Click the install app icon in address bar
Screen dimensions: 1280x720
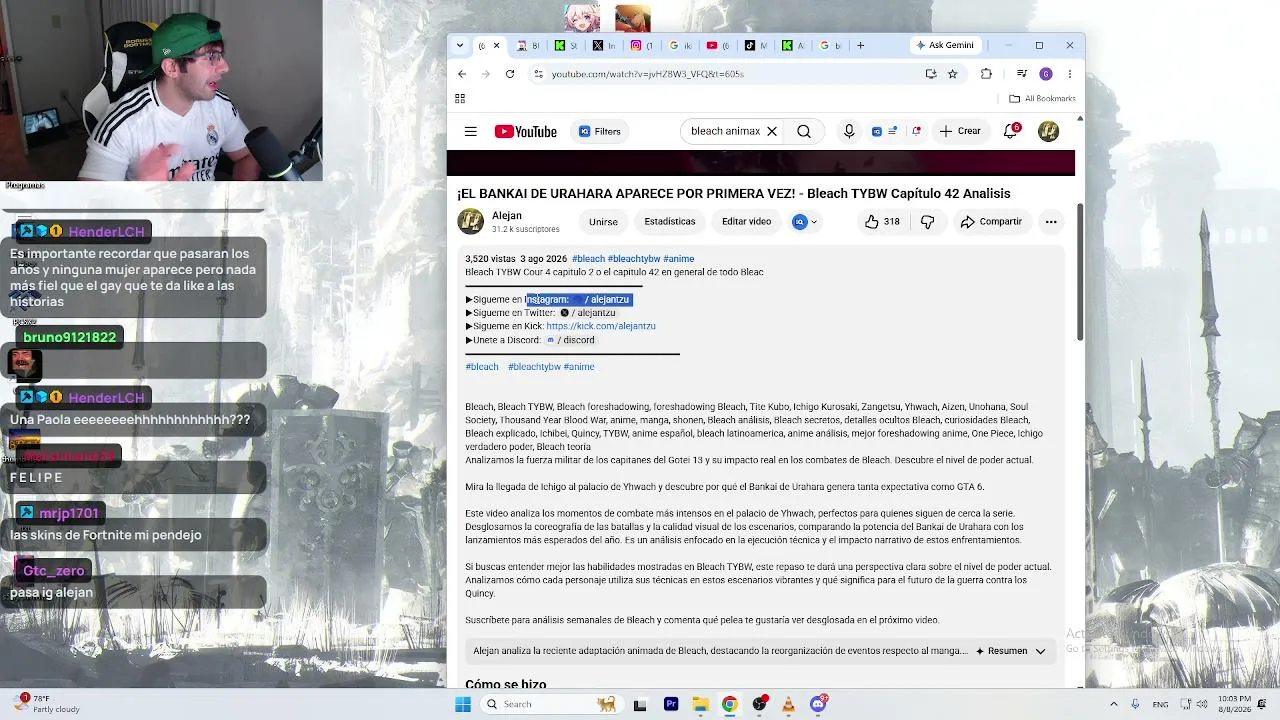coord(931,74)
